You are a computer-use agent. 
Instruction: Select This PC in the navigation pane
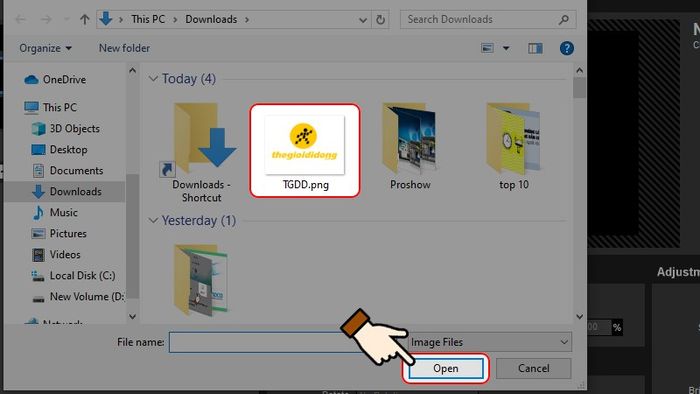tap(59, 107)
